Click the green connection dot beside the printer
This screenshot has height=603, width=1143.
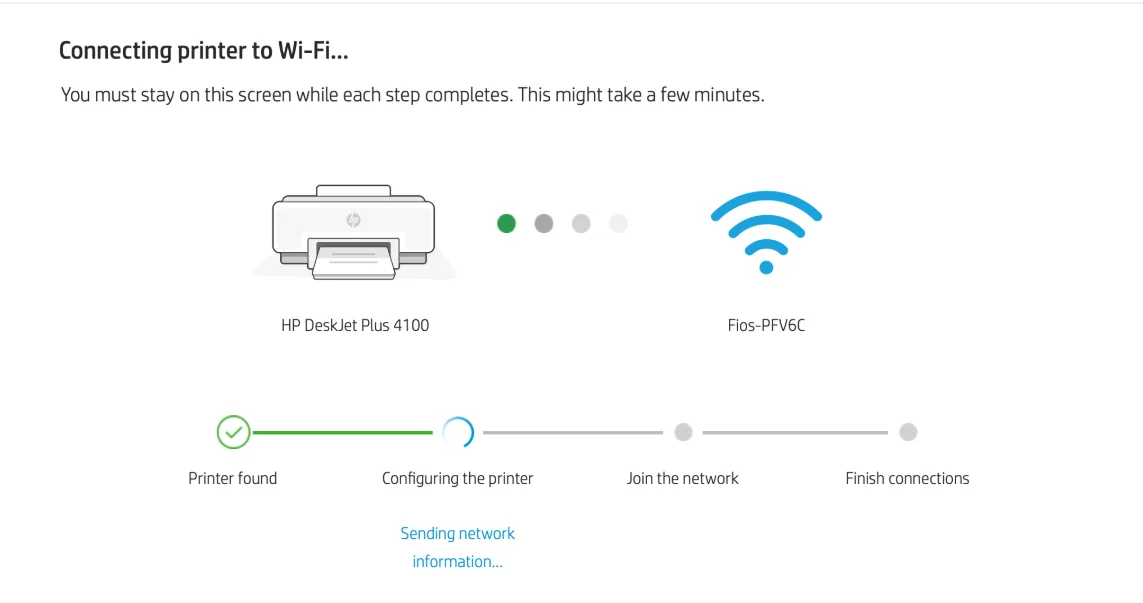click(507, 224)
